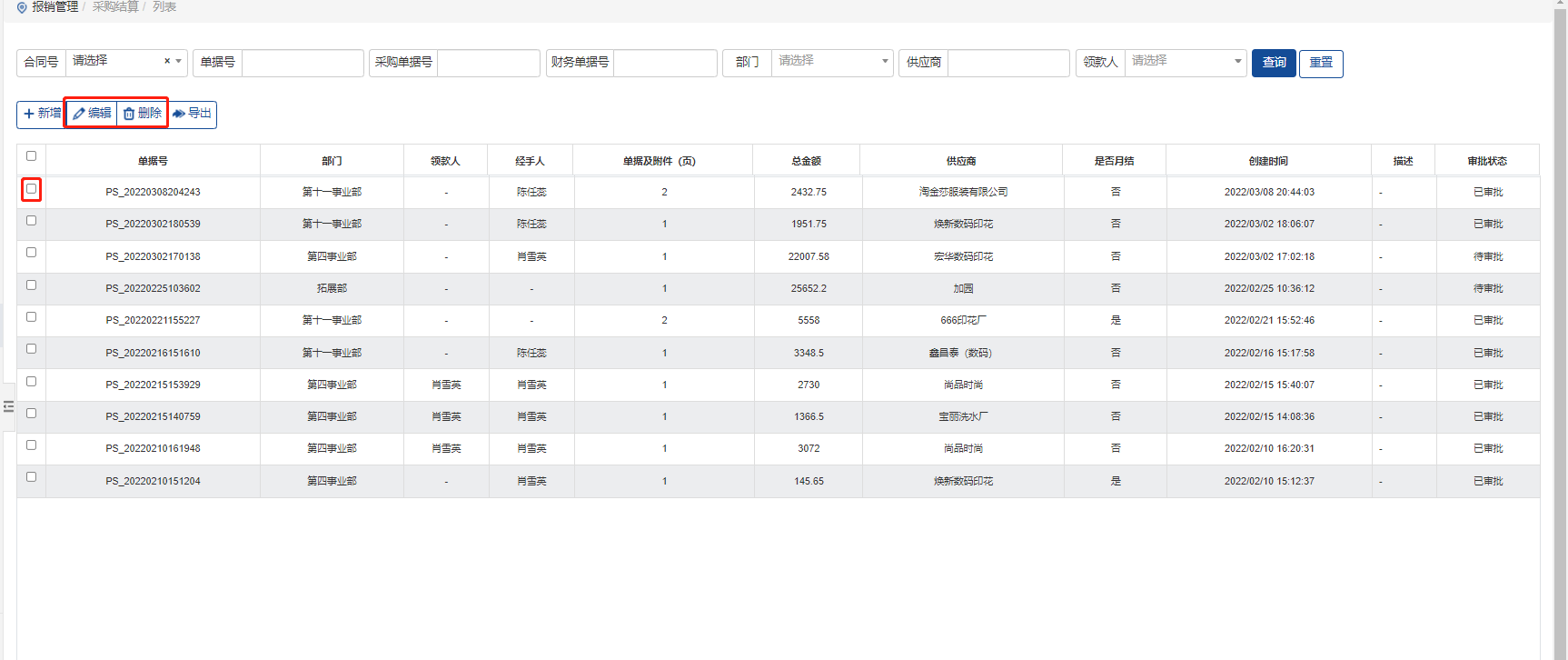Click the 删除 trash delete button
Image resolution: width=1568 pixels, height=660 pixels.
point(143,114)
